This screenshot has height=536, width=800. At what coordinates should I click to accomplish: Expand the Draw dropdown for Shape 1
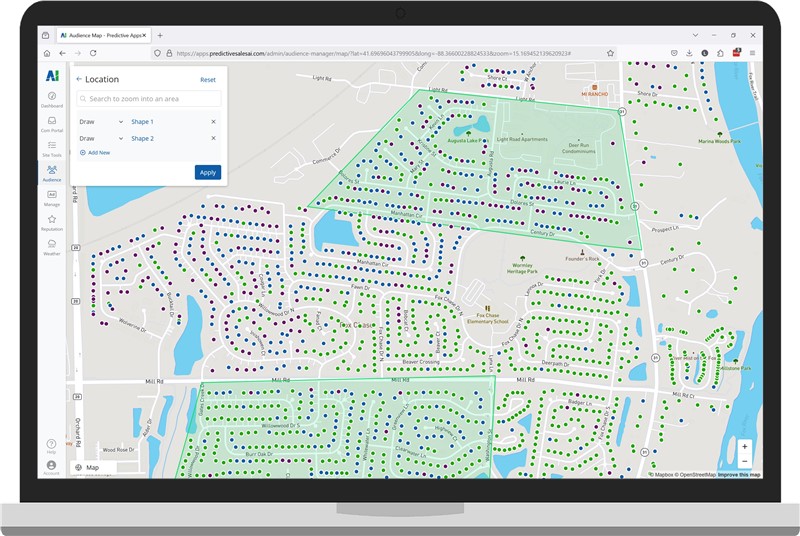(x=121, y=122)
